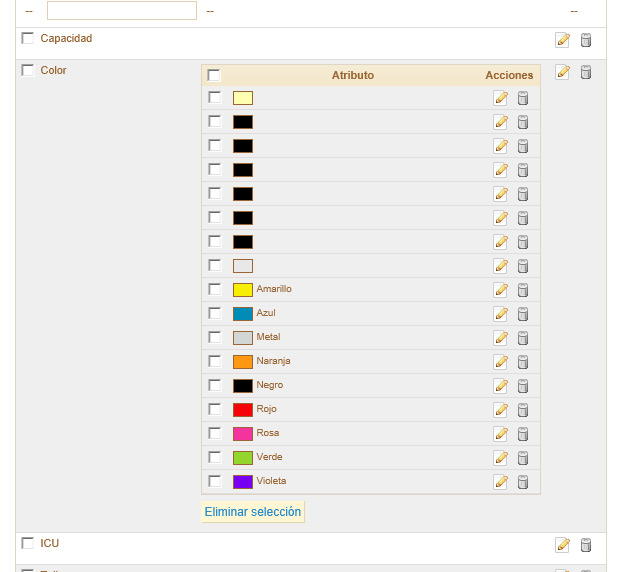
Task: Open the ICU group name
Action: (x=49, y=543)
